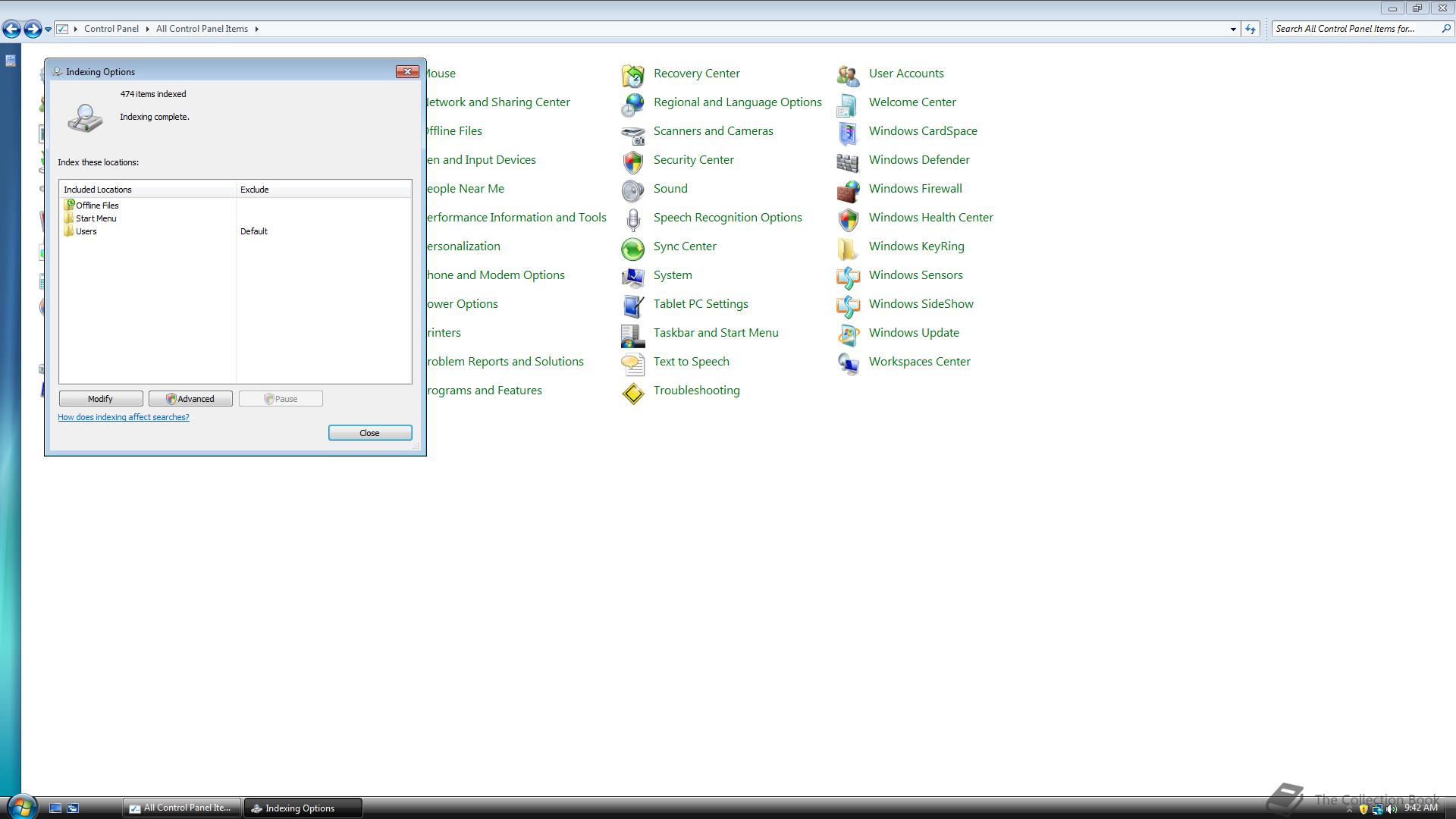The image size is (1456, 819).
Task: Open the Windows Sensors icon
Action: point(848,277)
